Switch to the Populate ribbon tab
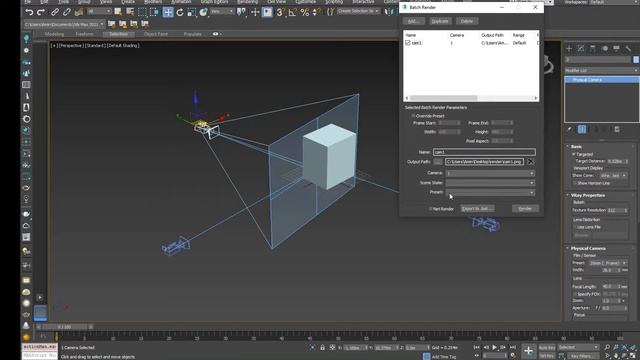 pyautogui.click(x=192, y=34)
